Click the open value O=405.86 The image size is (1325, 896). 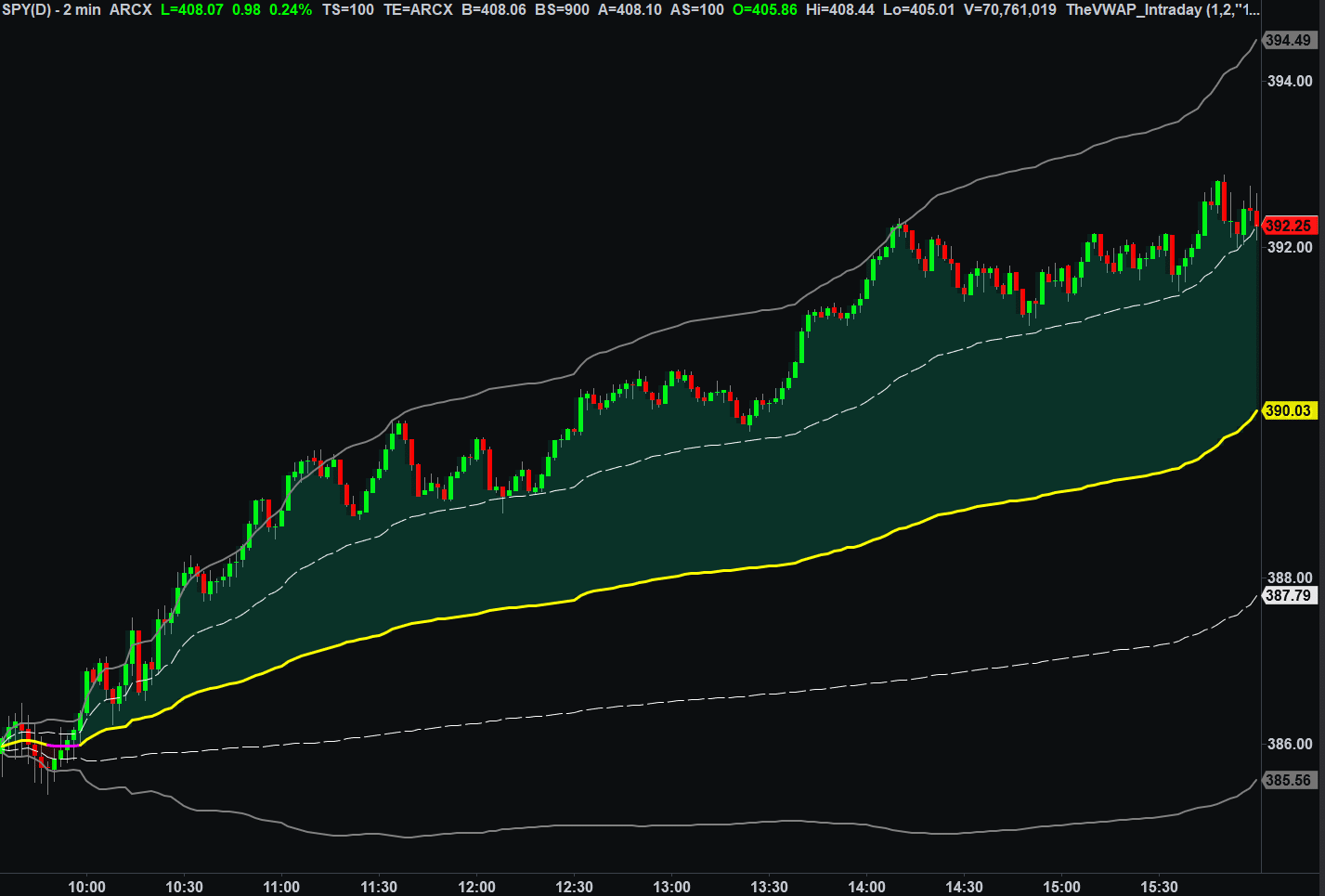(765, 10)
